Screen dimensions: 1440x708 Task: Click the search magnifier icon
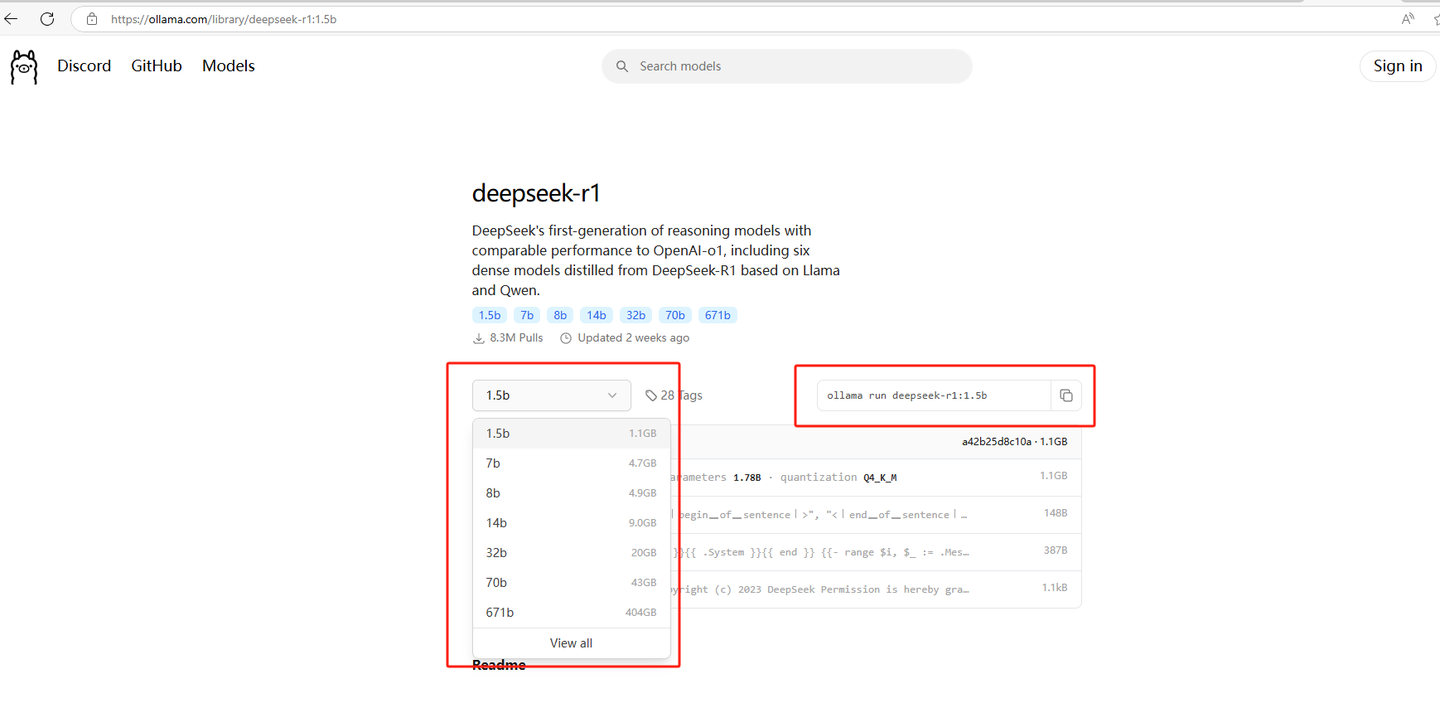pyautogui.click(x=622, y=65)
